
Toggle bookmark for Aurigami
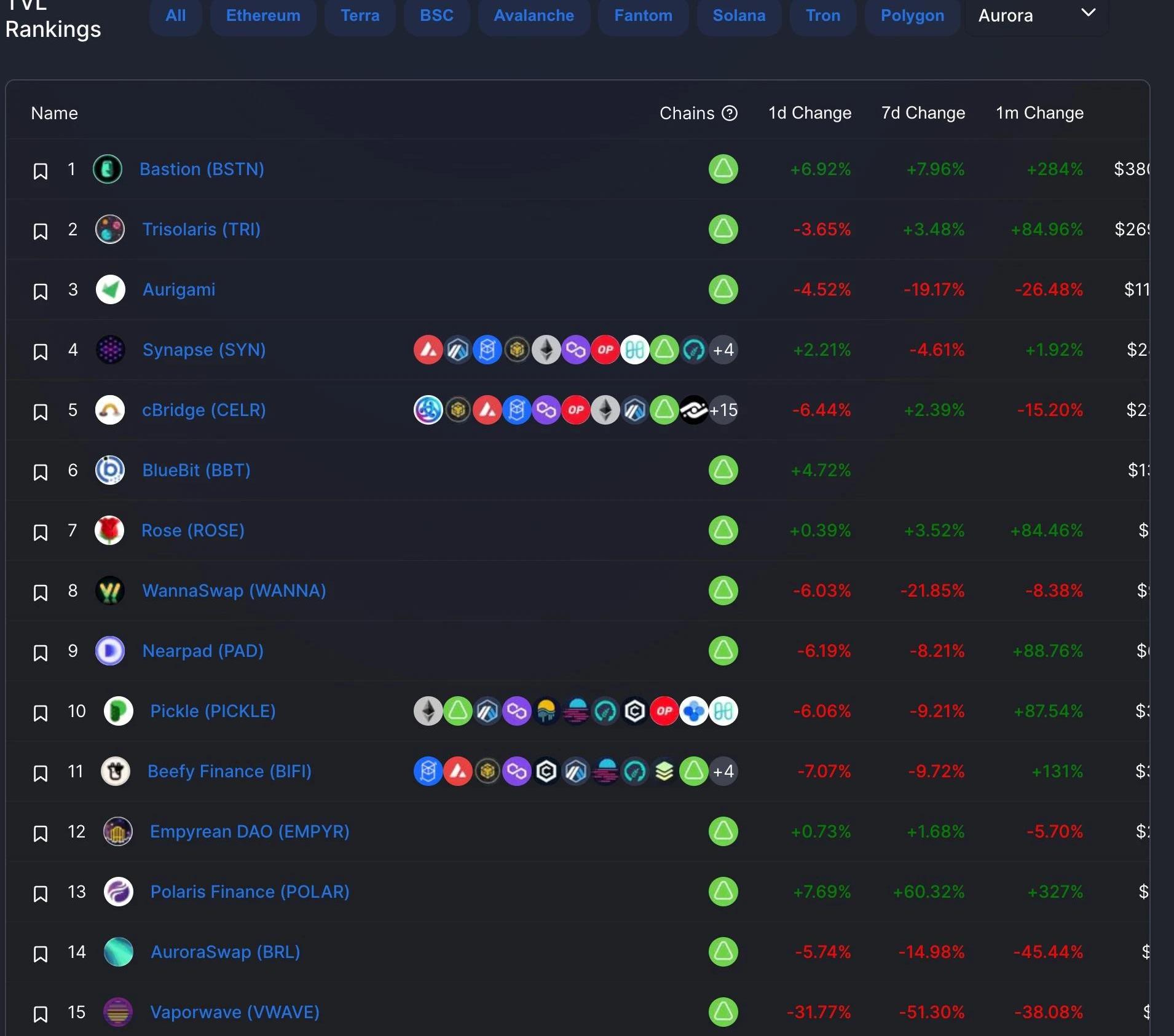(x=41, y=291)
